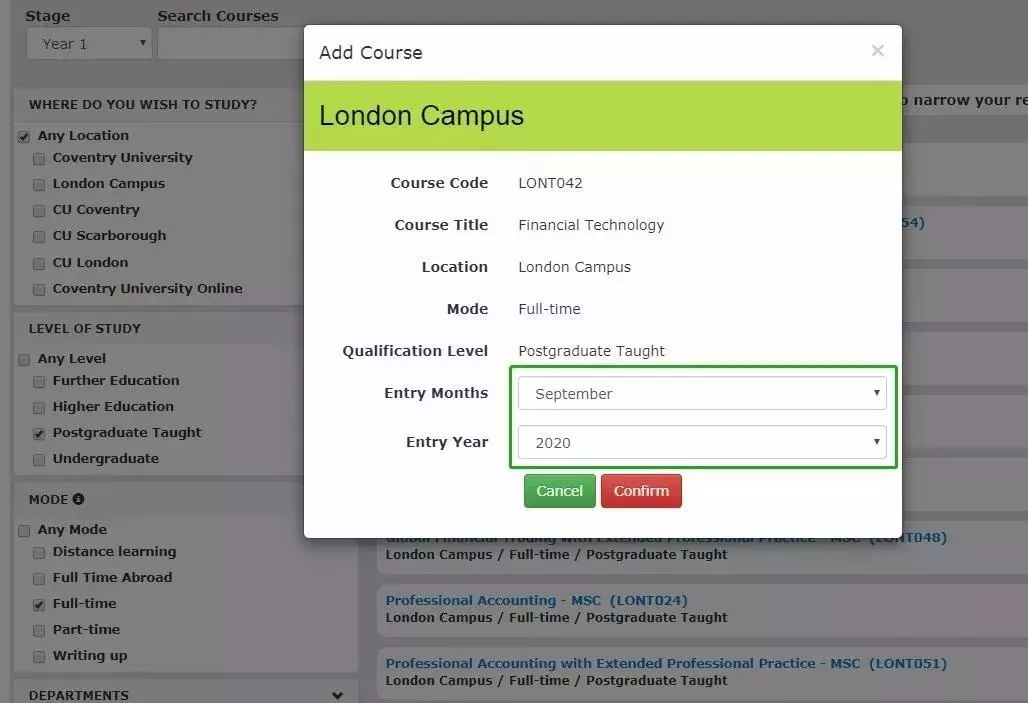This screenshot has width=1028, height=703.
Task: Click the green Cancel button
Action: pos(559,491)
